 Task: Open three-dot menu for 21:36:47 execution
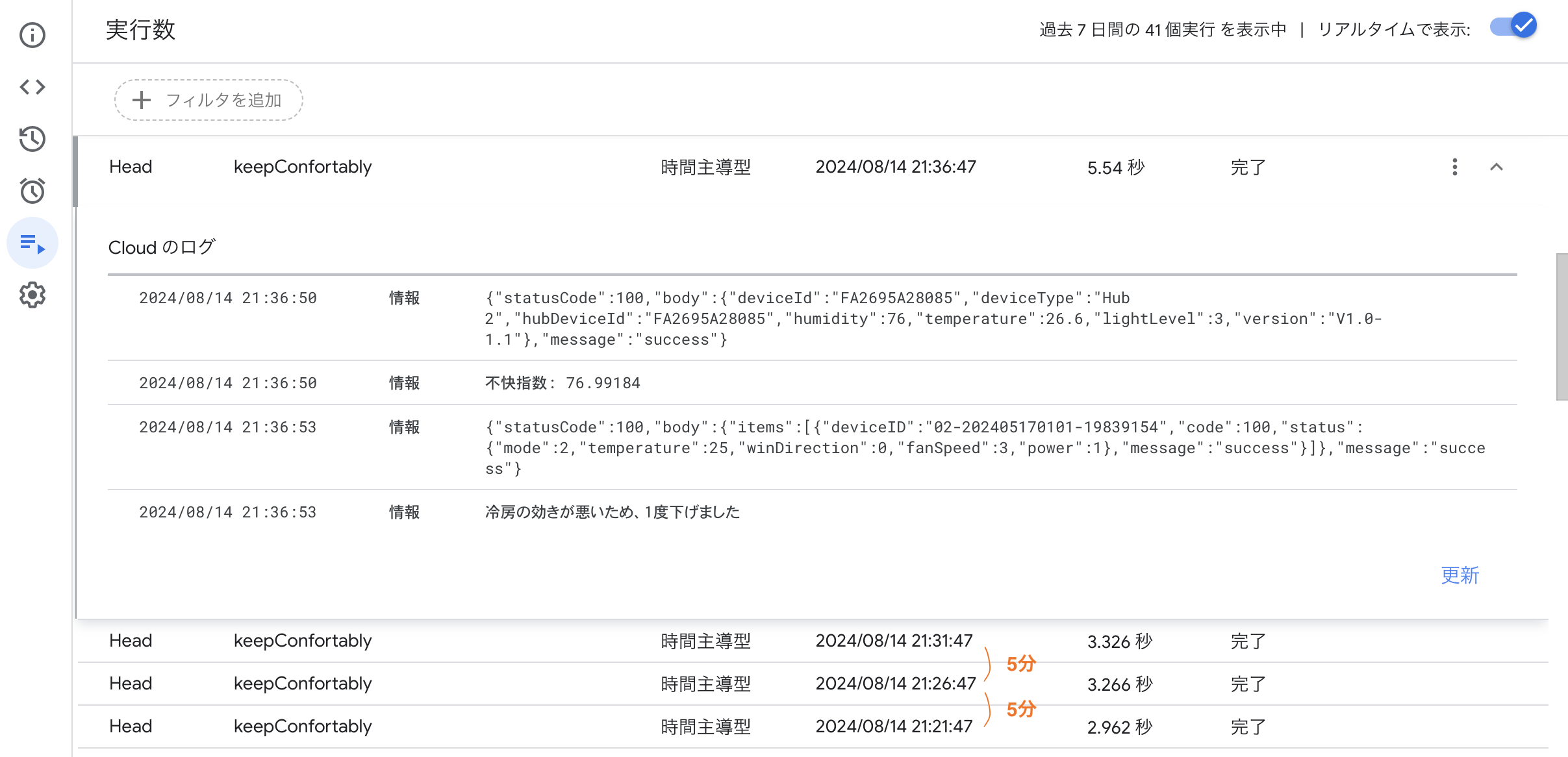1454,168
